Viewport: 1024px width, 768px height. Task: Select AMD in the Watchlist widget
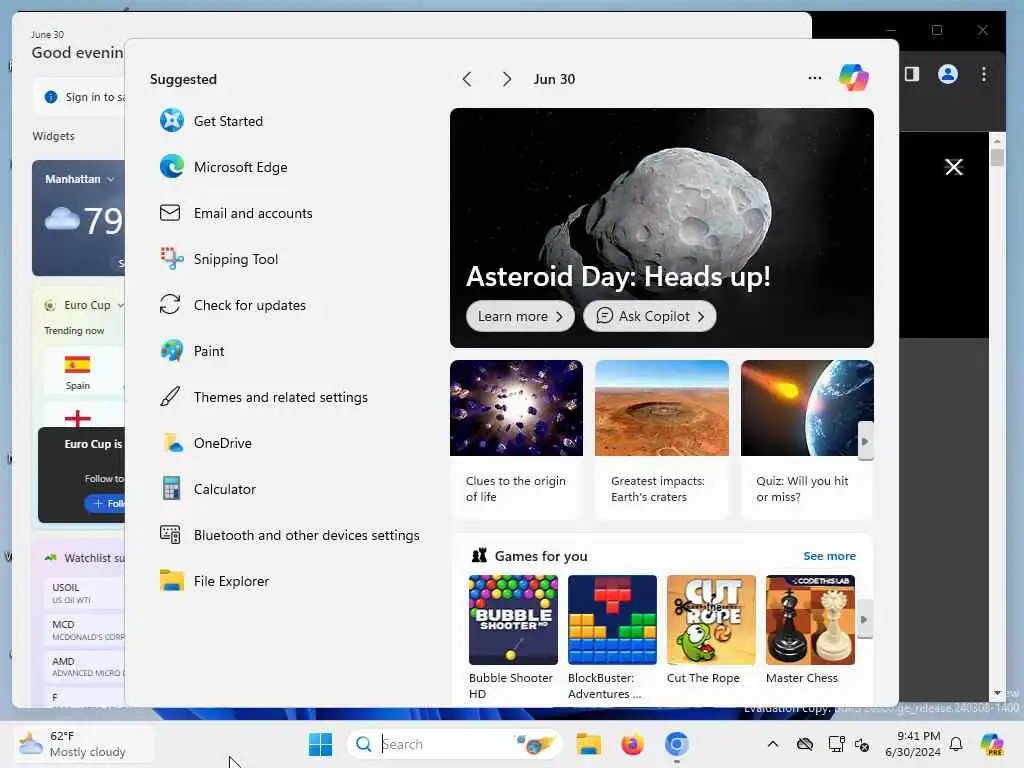point(84,667)
